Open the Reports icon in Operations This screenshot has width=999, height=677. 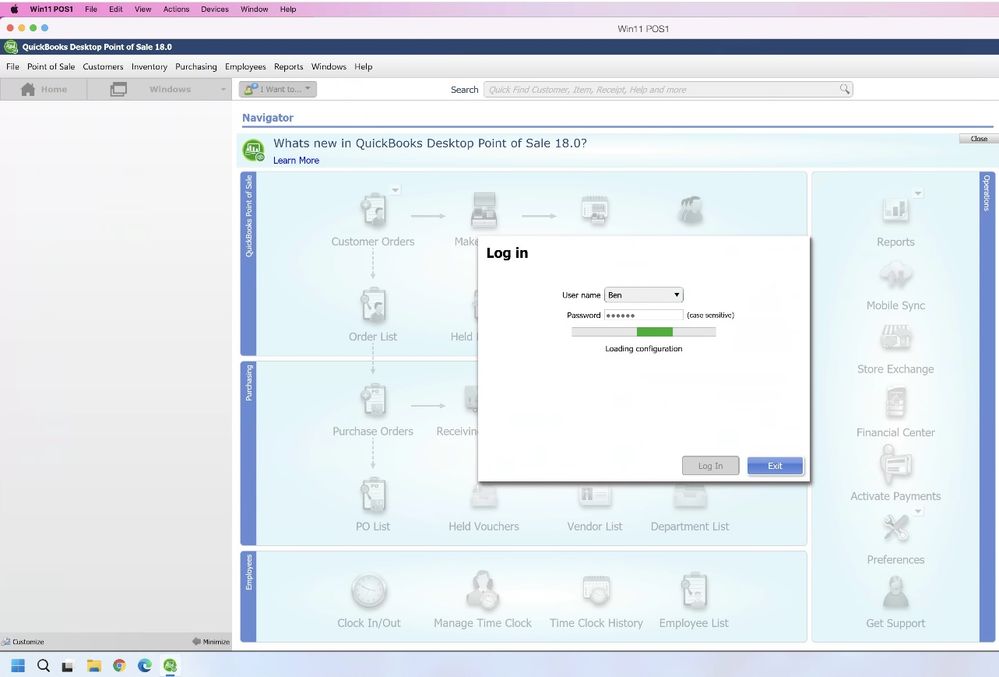pos(895,210)
